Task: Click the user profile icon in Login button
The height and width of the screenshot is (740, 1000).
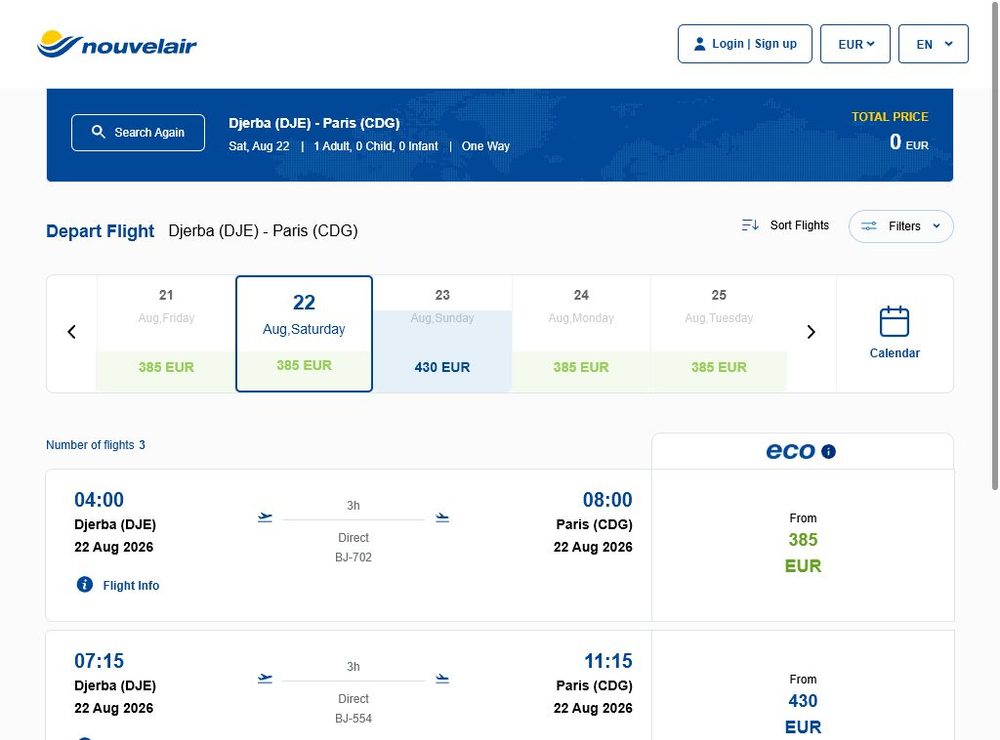Action: coord(699,44)
